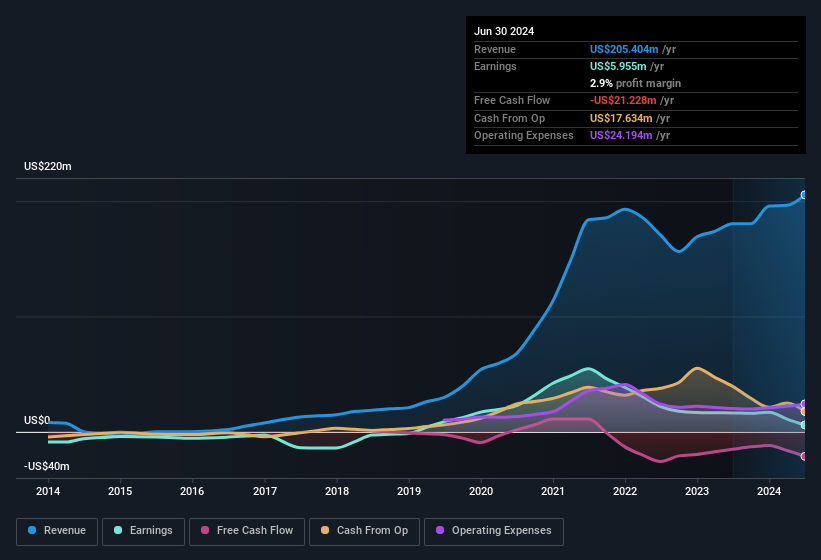This screenshot has height=560, width=821.
Task: Click the 2021 x-axis label
Action: [553, 491]
